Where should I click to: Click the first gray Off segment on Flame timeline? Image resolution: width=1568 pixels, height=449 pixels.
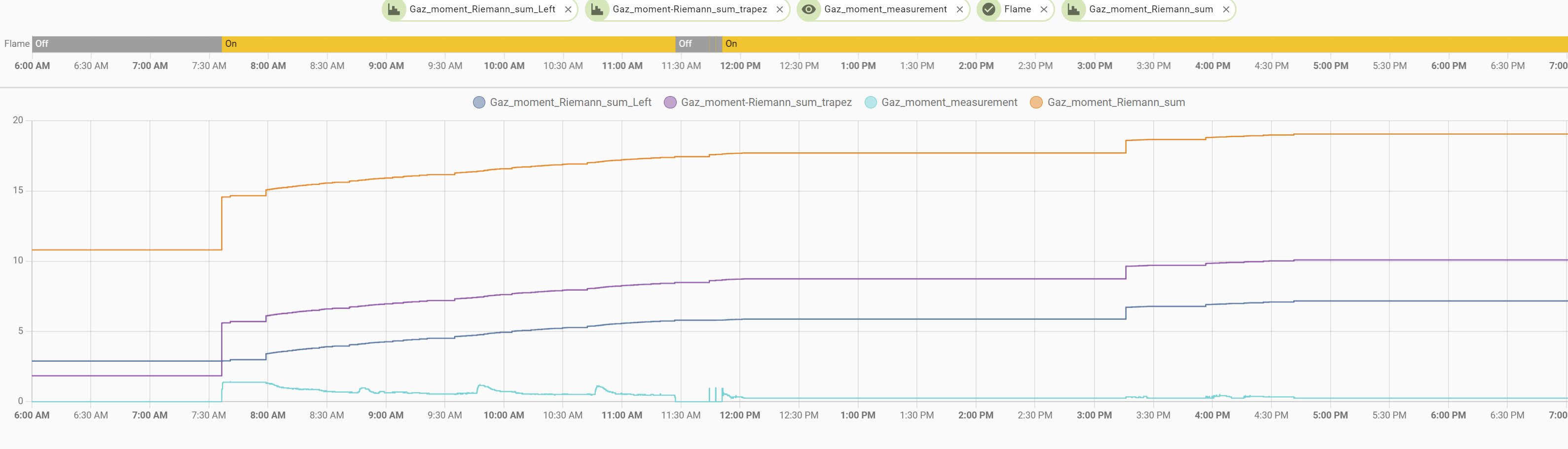(127, 44)
